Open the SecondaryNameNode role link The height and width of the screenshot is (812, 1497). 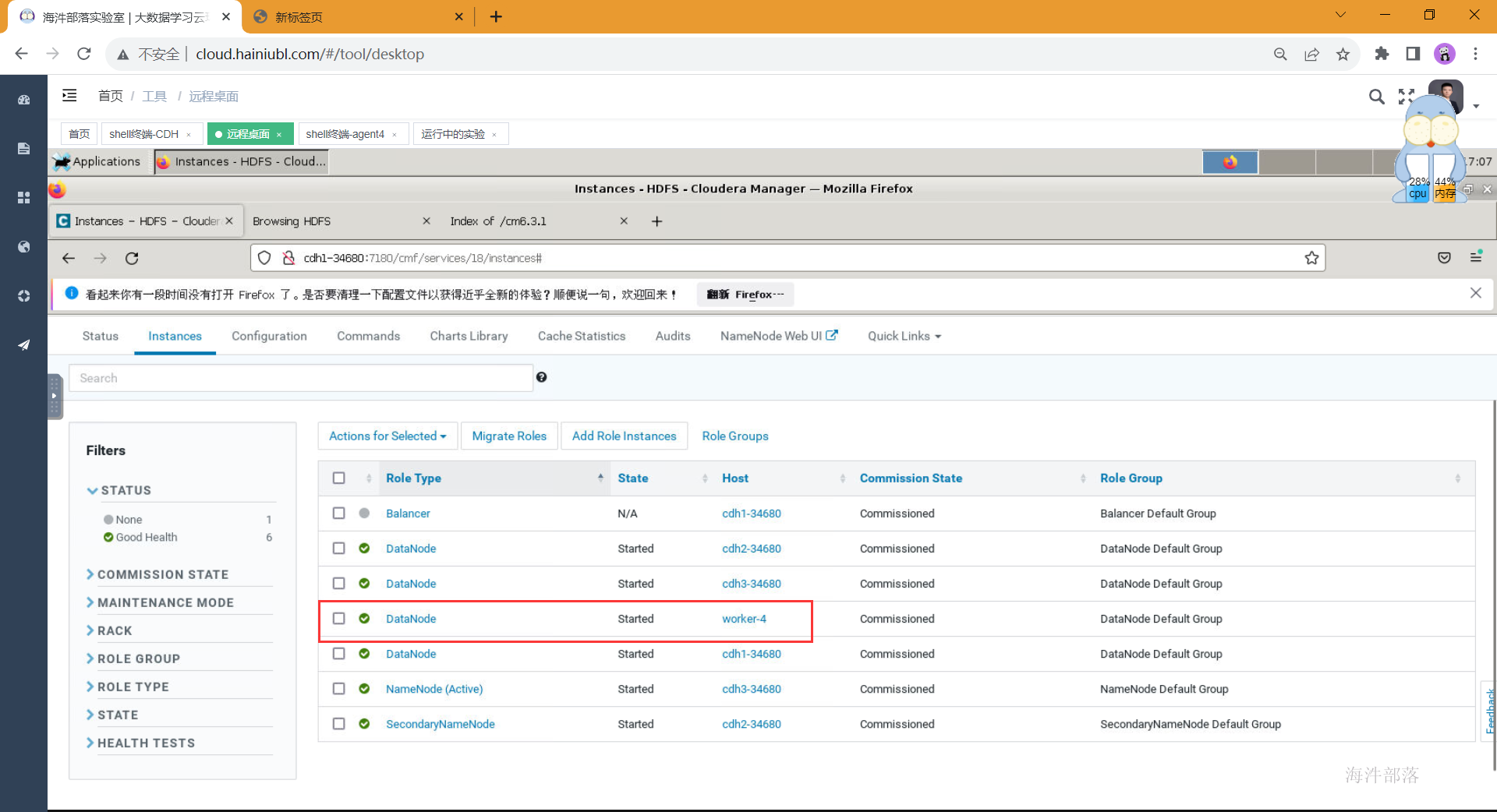[441, 723]
